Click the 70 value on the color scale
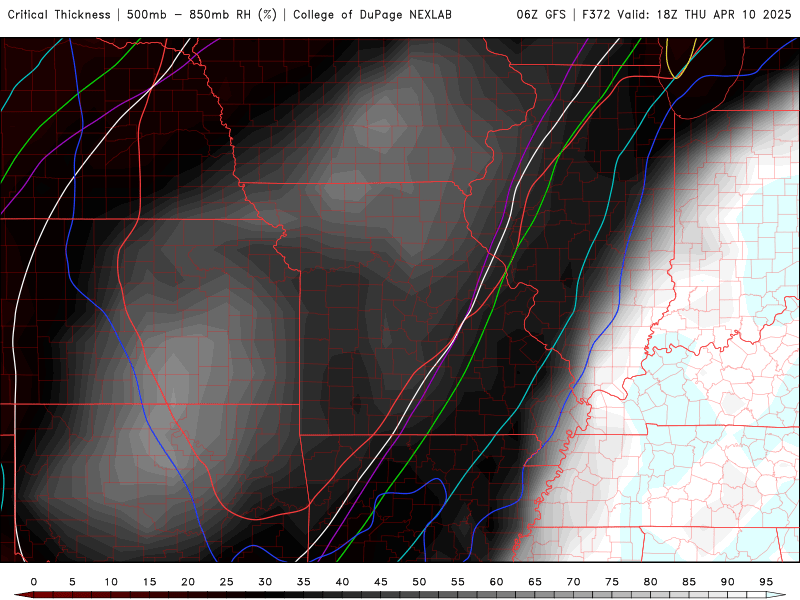 573,582
